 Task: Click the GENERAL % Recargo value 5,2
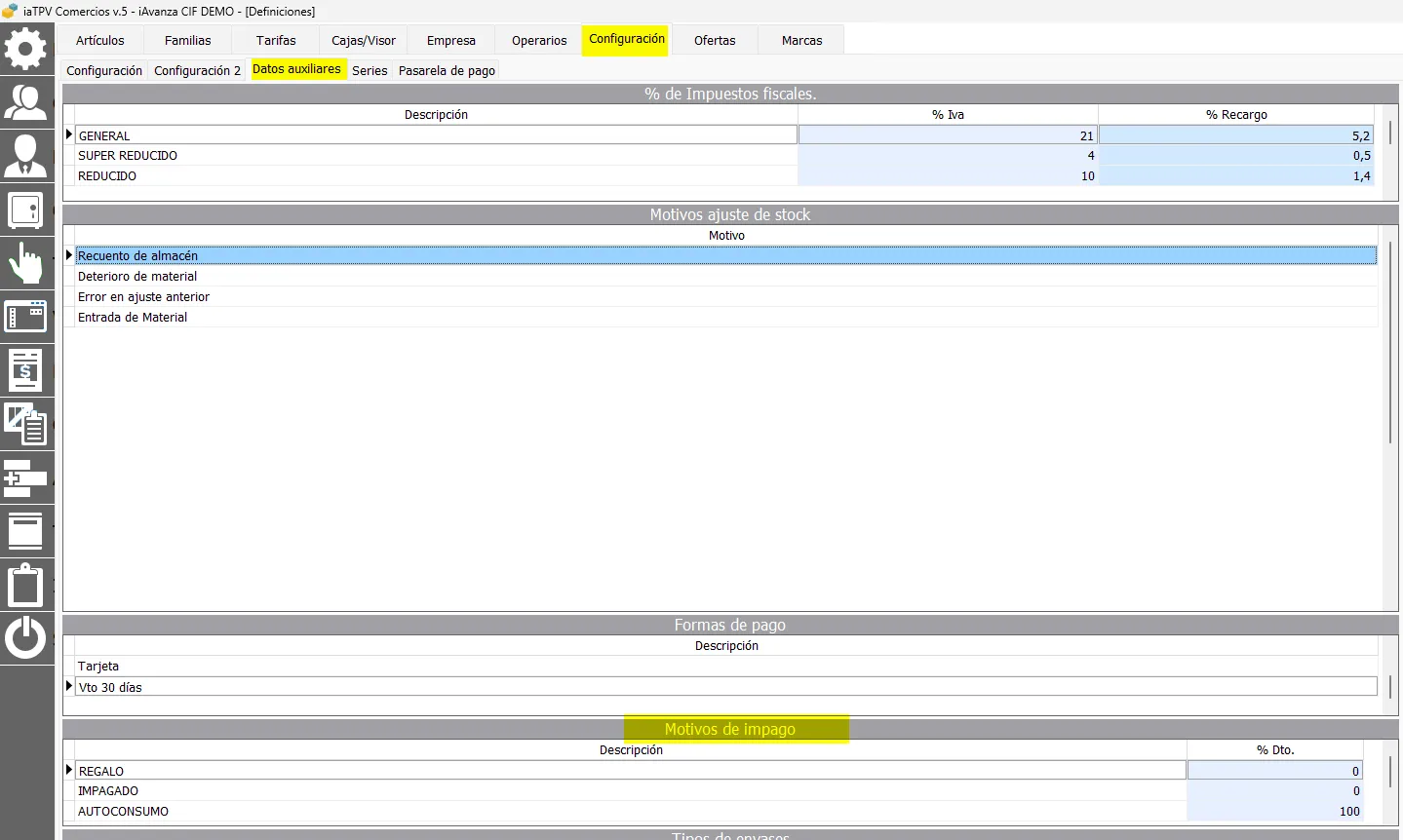1236,135
